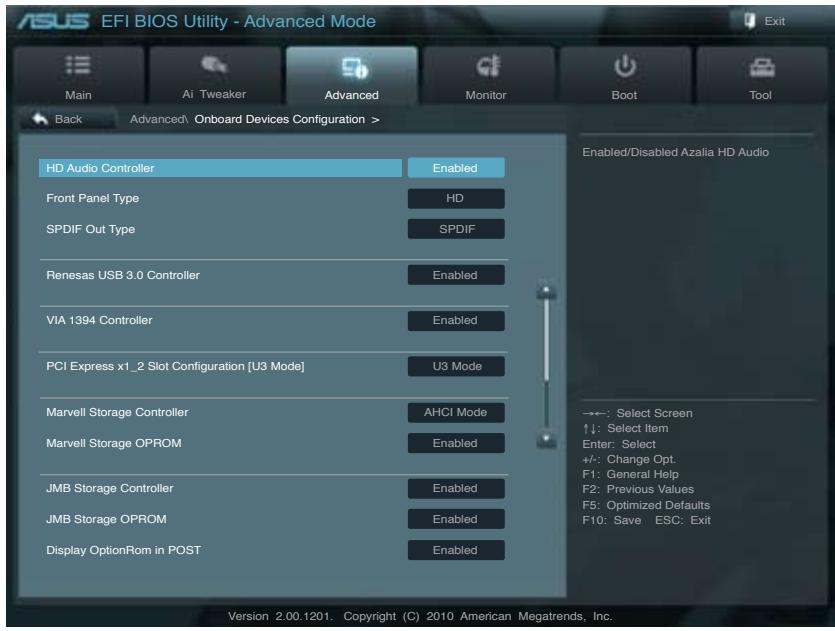Click the ASUS logo
The width and height of the screenshot is (835, 631).
pos(53,21)
